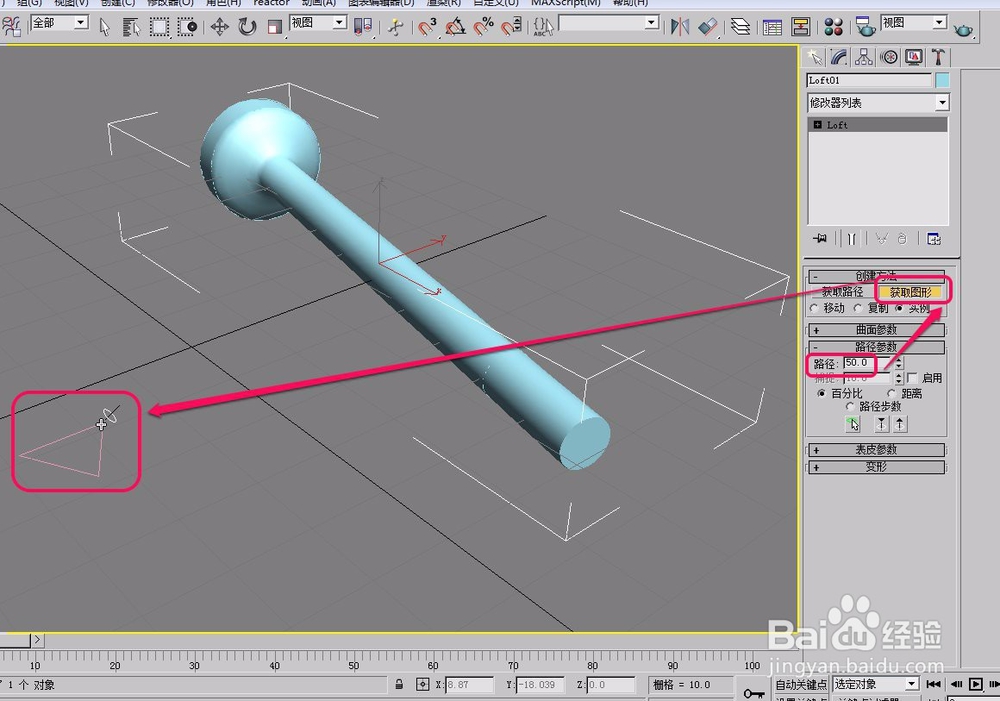Click the 路径 value input field
Screen dimensions: 1000x701
click(x=867, y=363)
